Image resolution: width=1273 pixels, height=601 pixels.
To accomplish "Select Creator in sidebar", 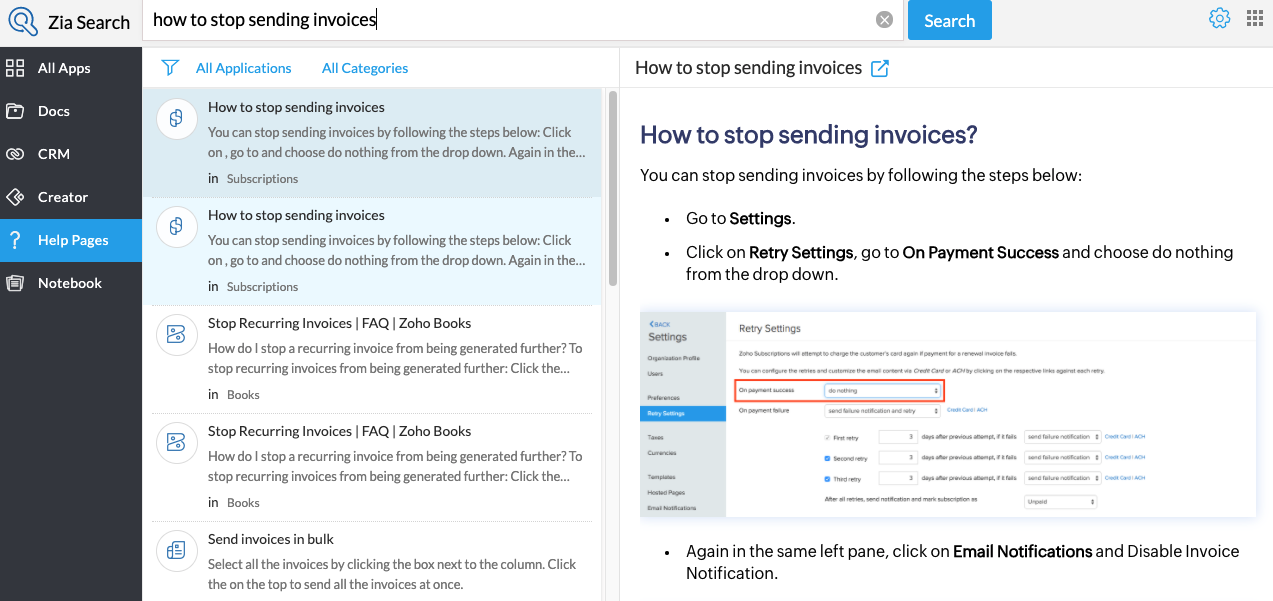I will tap(71, 197).
